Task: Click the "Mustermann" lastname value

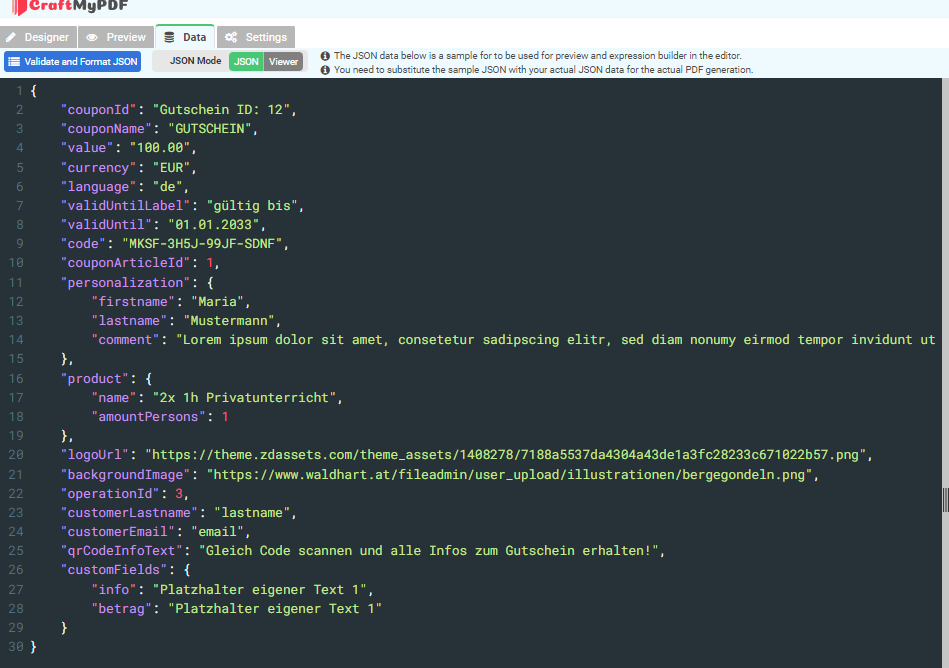Action: click(x=229, y=321)
